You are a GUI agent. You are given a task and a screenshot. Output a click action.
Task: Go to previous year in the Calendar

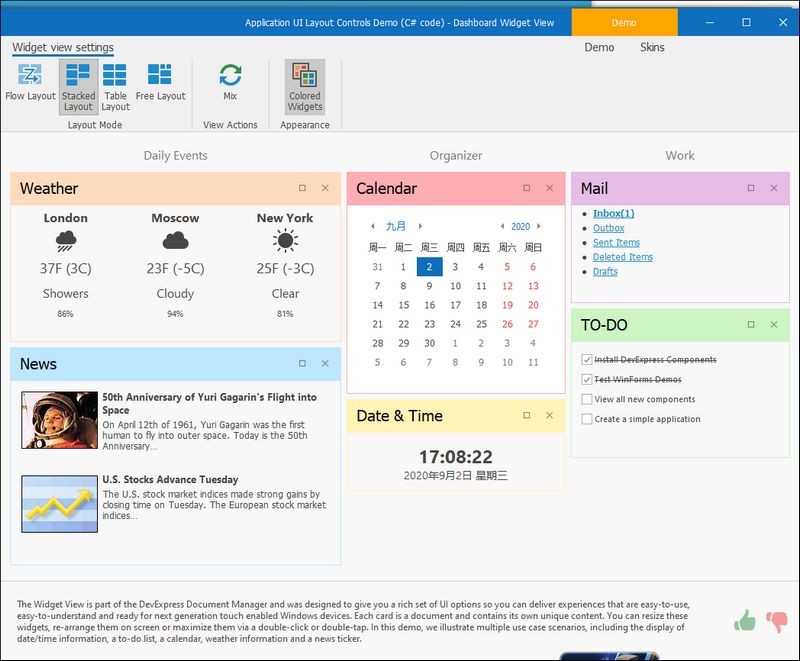(503, 226)
